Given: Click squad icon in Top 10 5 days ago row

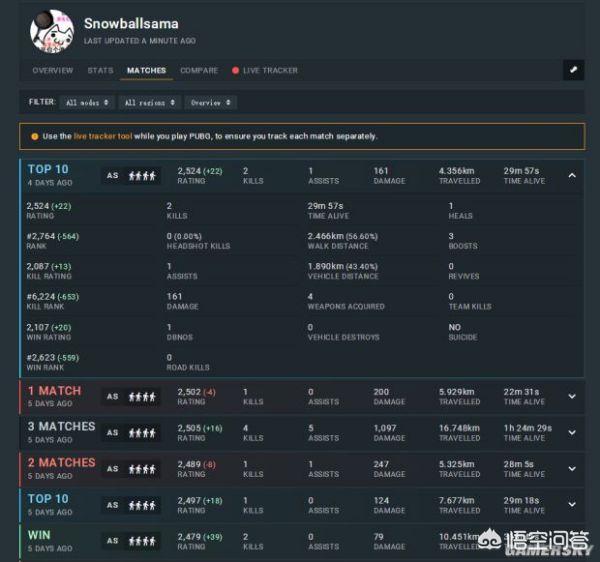Looking at the screenshot, I should [142, 505].
